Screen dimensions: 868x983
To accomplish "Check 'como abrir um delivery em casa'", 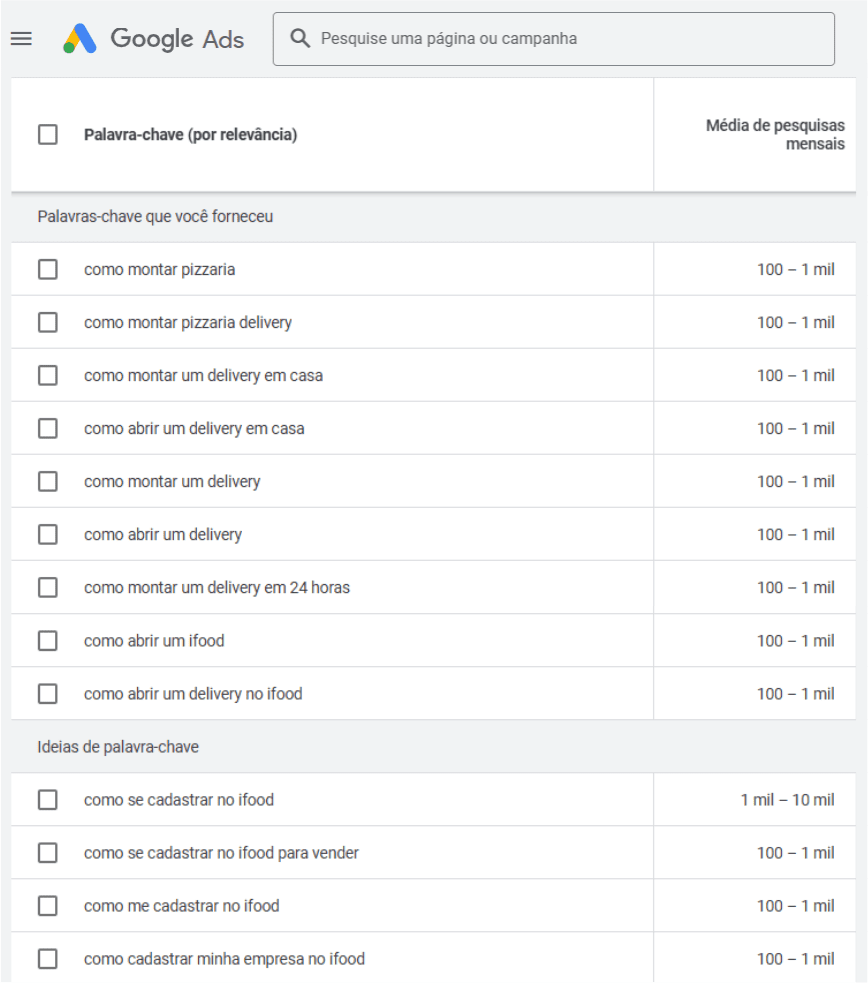I will [x=48, y=428].
